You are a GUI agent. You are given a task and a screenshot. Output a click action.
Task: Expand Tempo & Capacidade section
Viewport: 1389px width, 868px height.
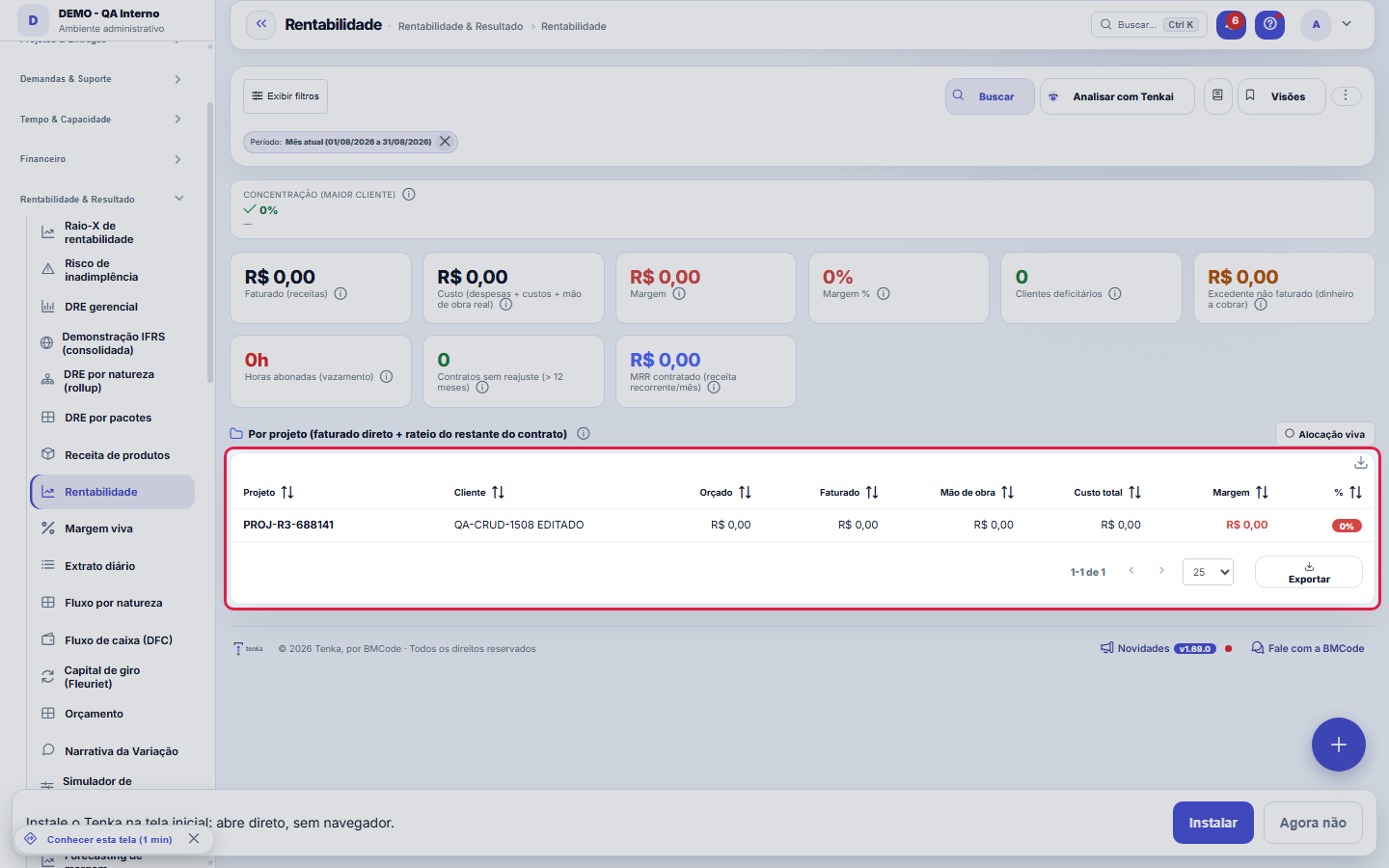(101, 120)
